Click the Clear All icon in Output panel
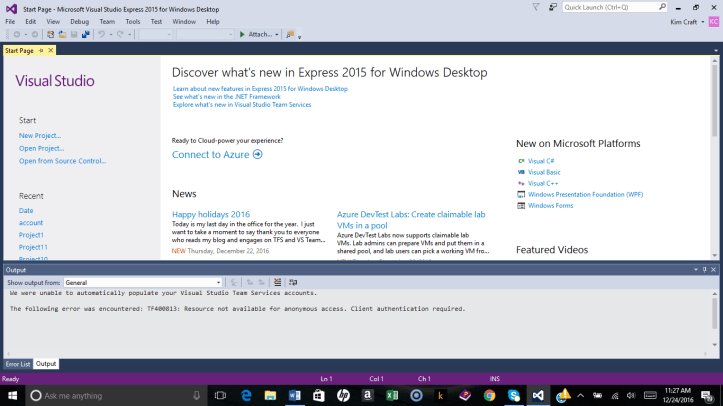Viewport: 723px width, 406px height. click(x=278, y=283)
